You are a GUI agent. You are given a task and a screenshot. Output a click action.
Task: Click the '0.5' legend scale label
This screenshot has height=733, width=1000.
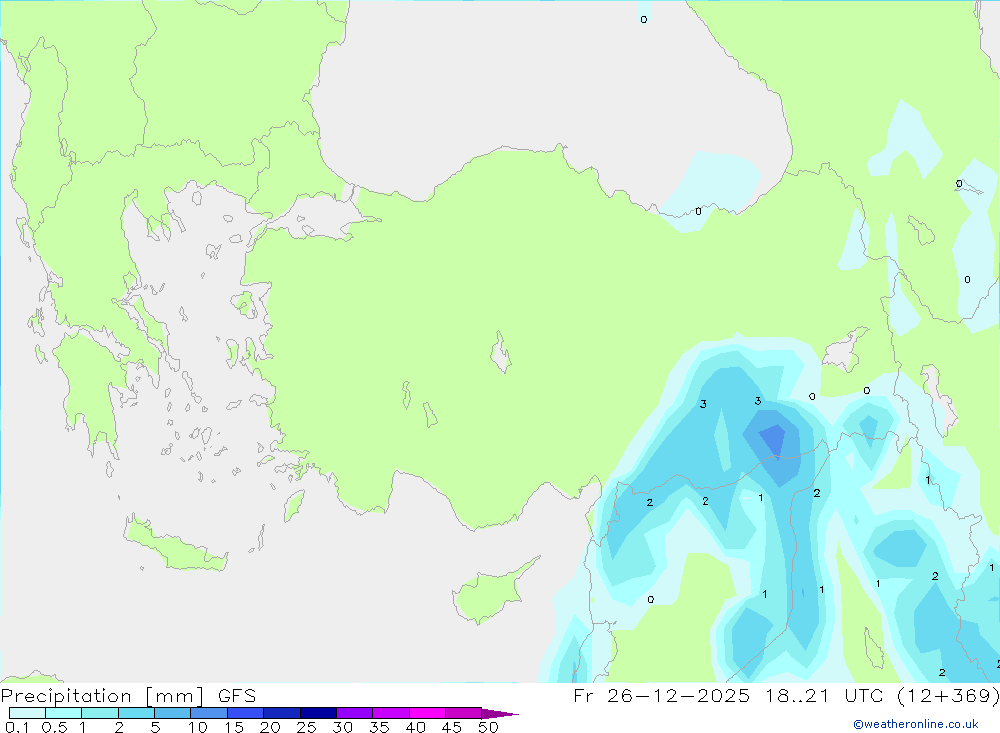[x=54, y=727]
